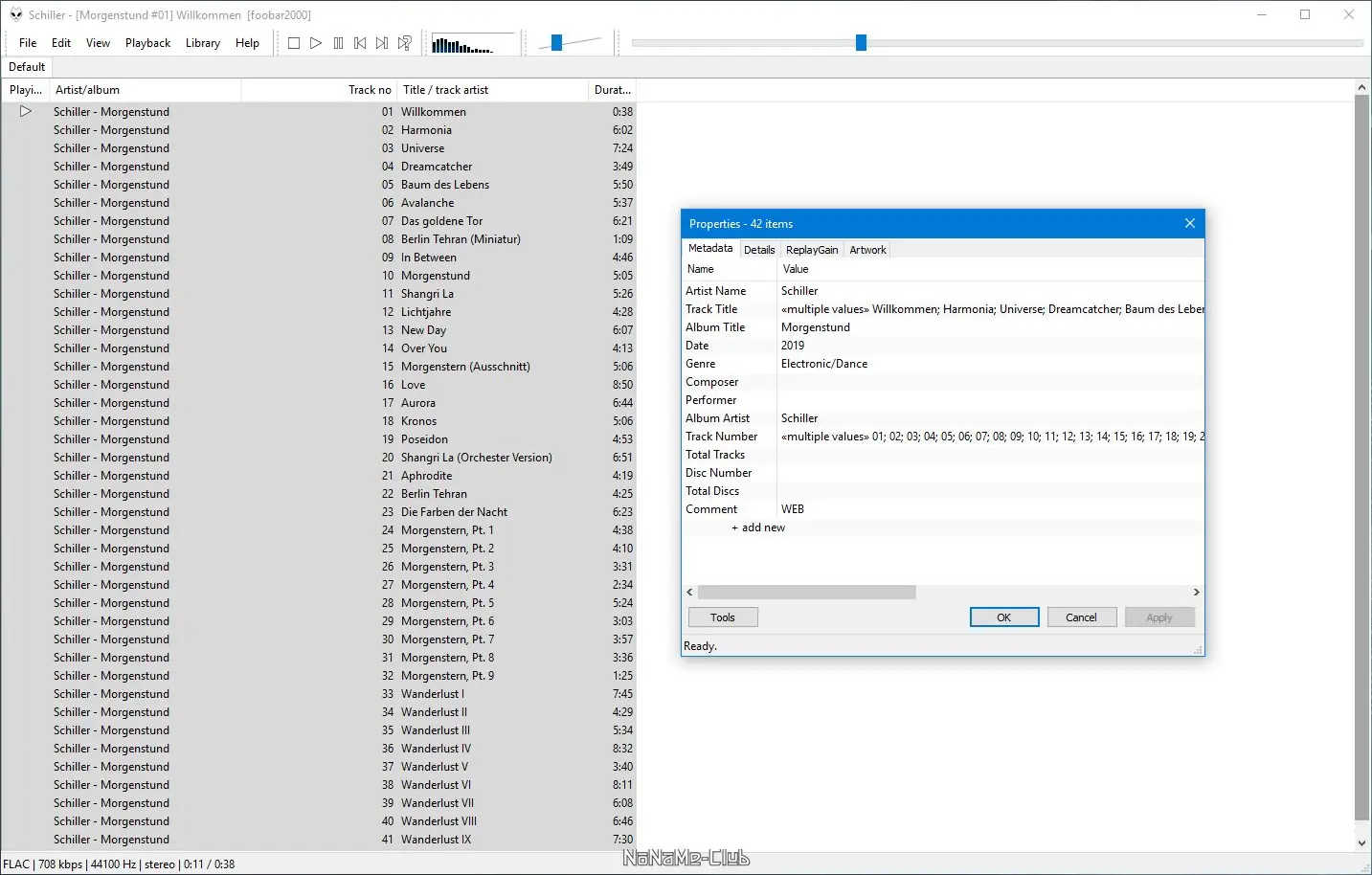Select the Default playlist tab
Screen dimensions: 1372x875
pyautogui.click(x=27, y=67)
